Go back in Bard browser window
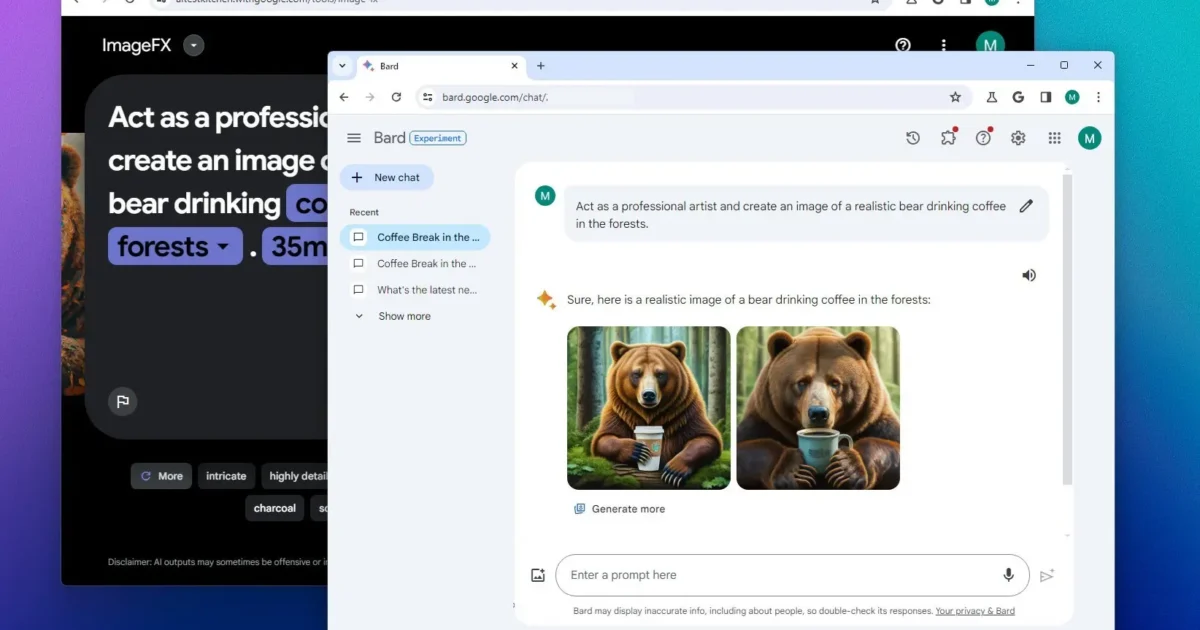Screen dimensions: 1200x630 tap(344, 97)
